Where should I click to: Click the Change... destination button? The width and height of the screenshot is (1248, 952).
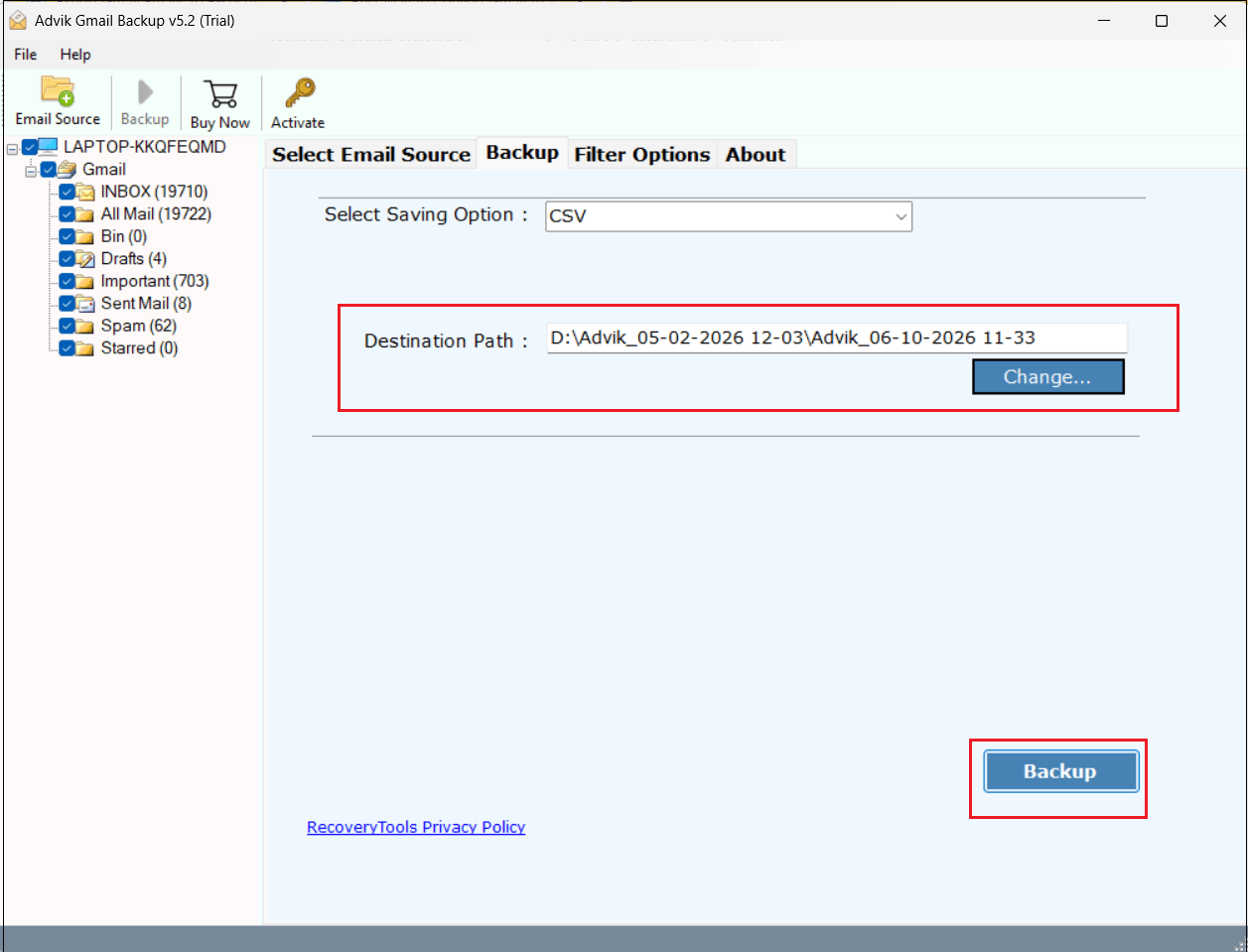tap(1047, 377)
